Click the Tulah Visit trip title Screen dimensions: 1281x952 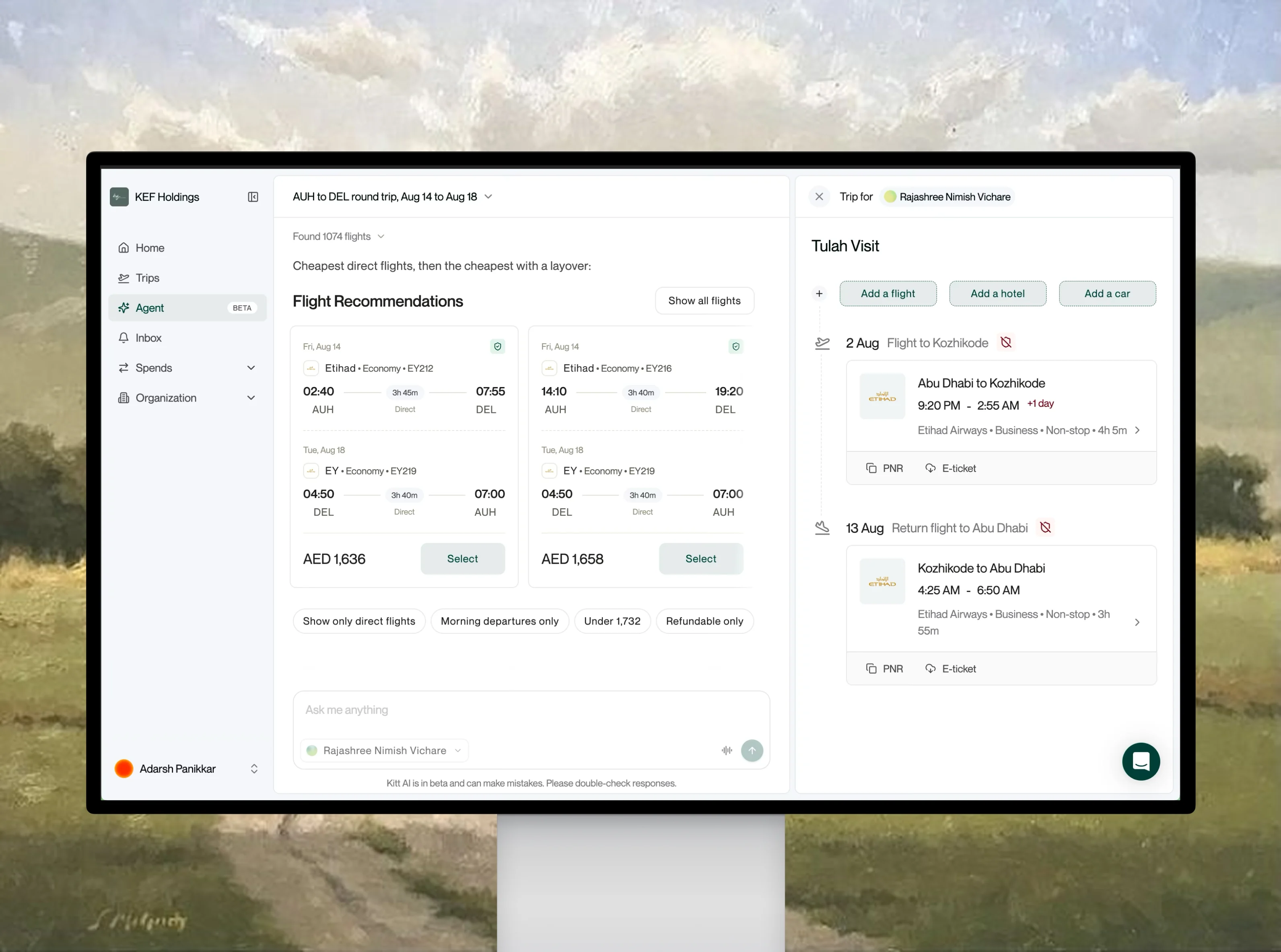pos(845,246)
